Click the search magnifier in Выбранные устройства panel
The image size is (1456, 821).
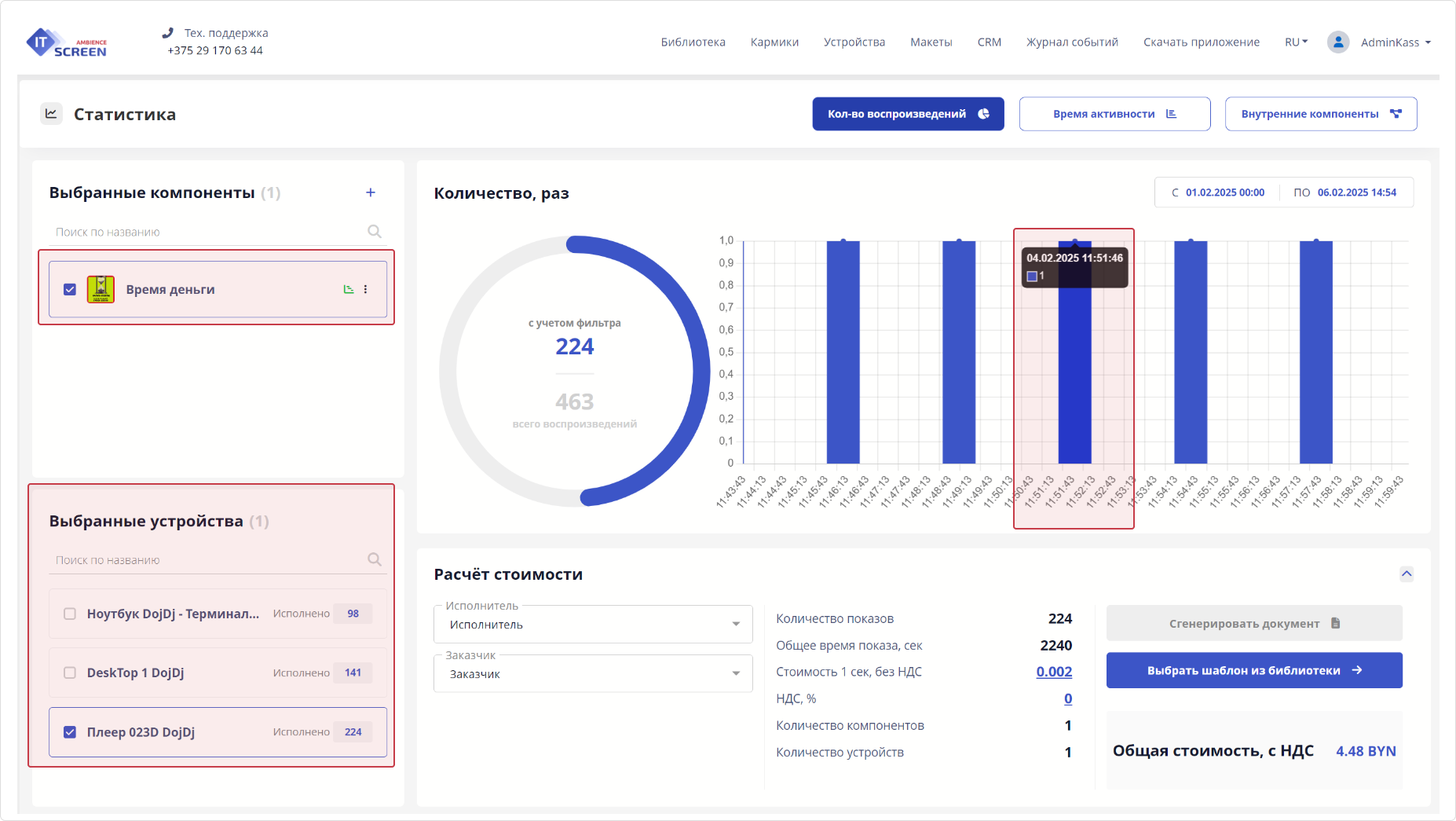tap(374, 559)
